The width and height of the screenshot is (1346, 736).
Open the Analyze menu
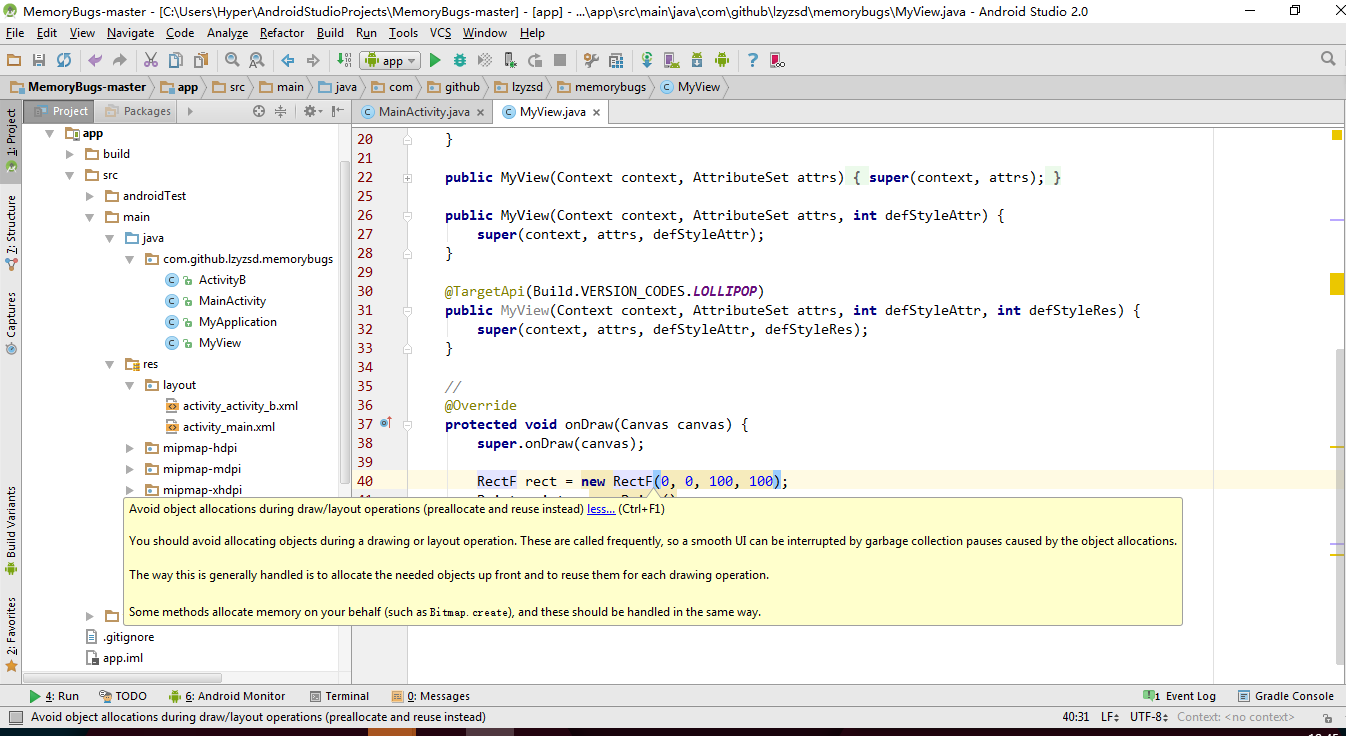[x=227, y=33]
